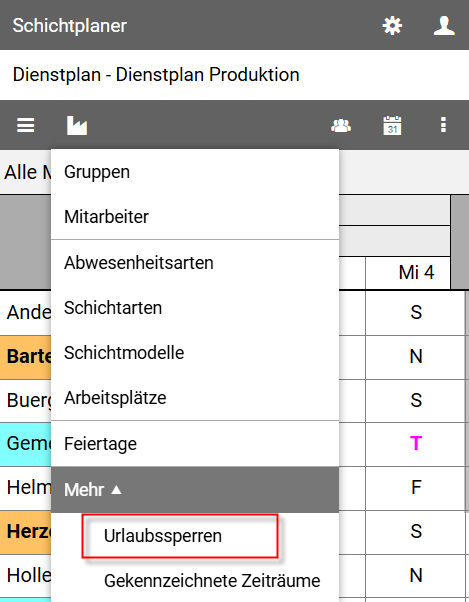
Task: Select the Buerg employee name
Action: (26, 400)
